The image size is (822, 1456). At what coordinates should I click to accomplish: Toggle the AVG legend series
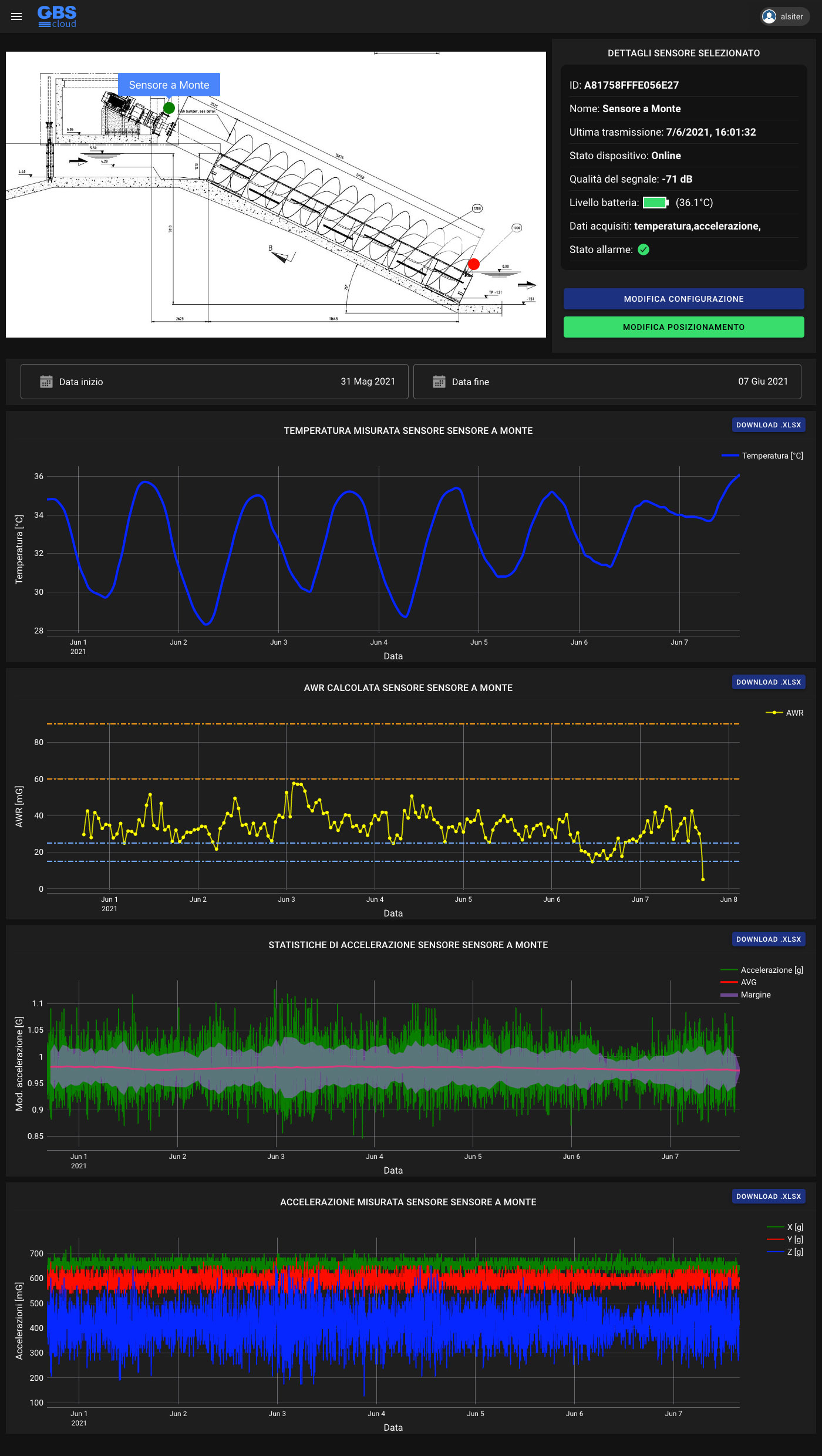point(739,982)
